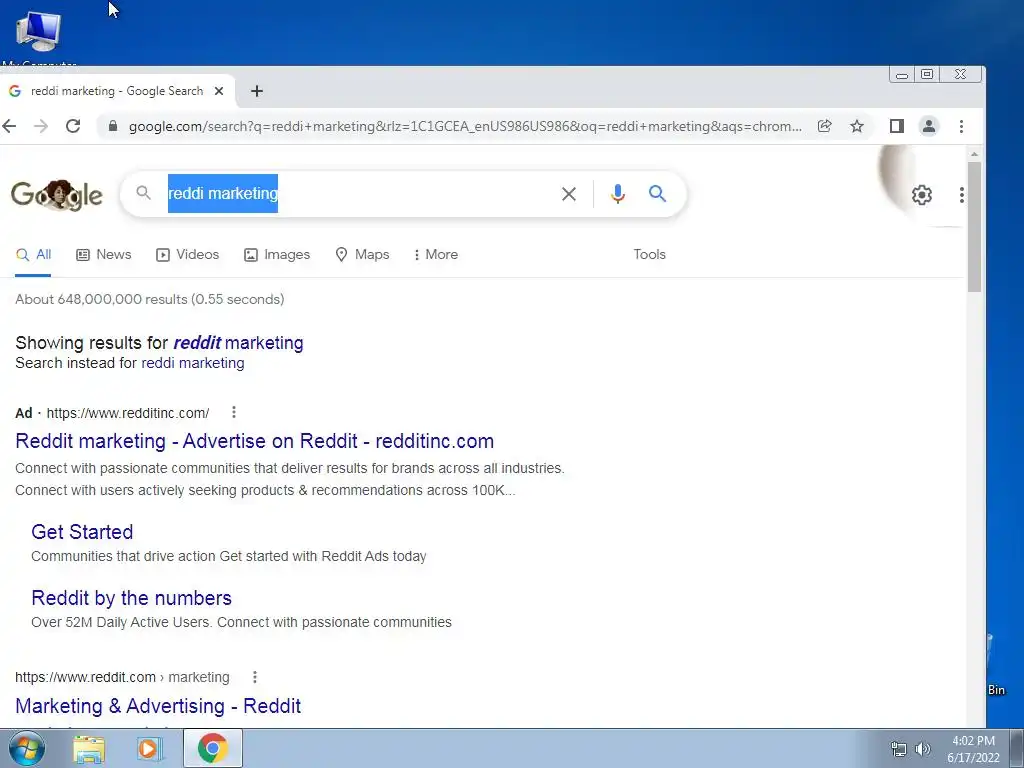Select the All results tab
The image size is (1024, 768).
coord(33,255)
